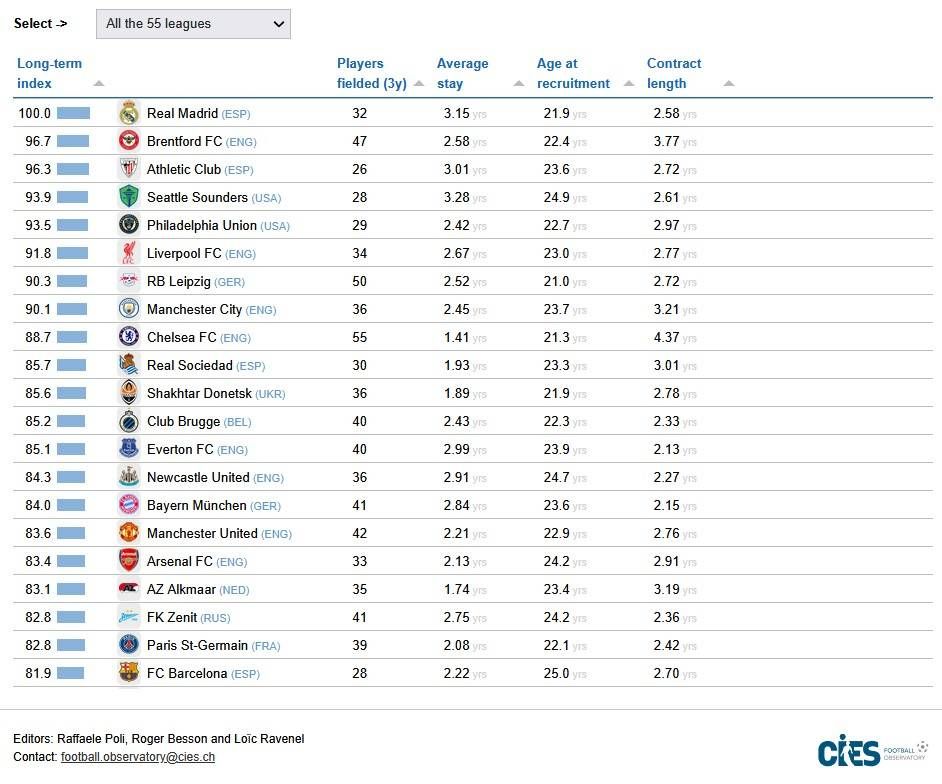Click the football.observatory@cies.ch email link
Screen dimensions: 942x784
(x=138, y=757)
